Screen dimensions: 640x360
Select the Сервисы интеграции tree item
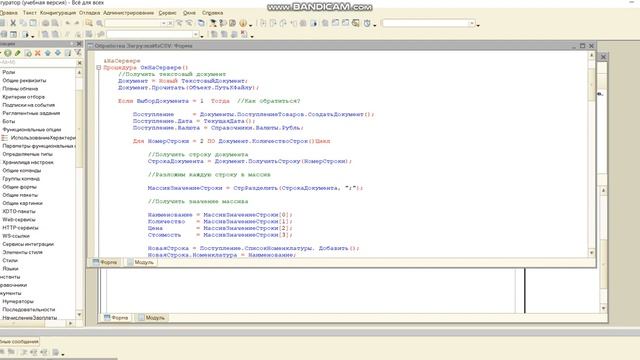(x=28, y=244)
